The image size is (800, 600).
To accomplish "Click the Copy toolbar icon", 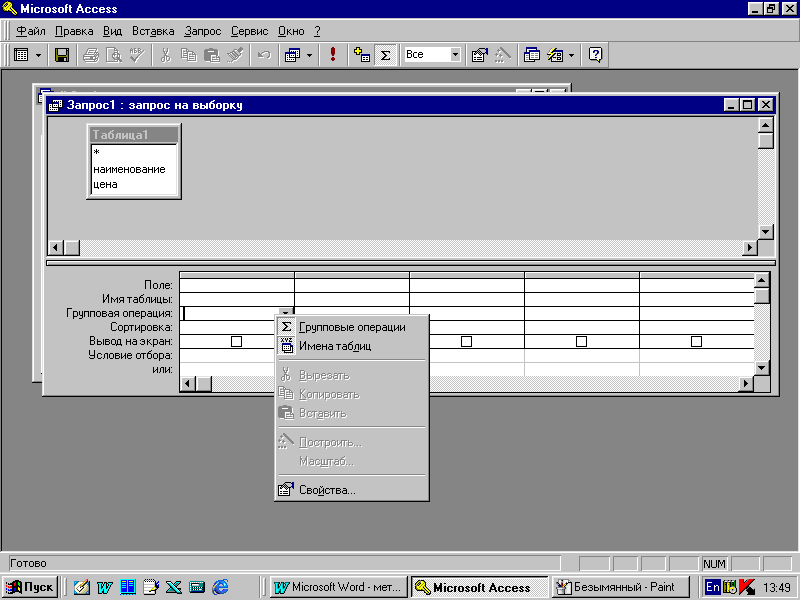I will tap(188, 55).
